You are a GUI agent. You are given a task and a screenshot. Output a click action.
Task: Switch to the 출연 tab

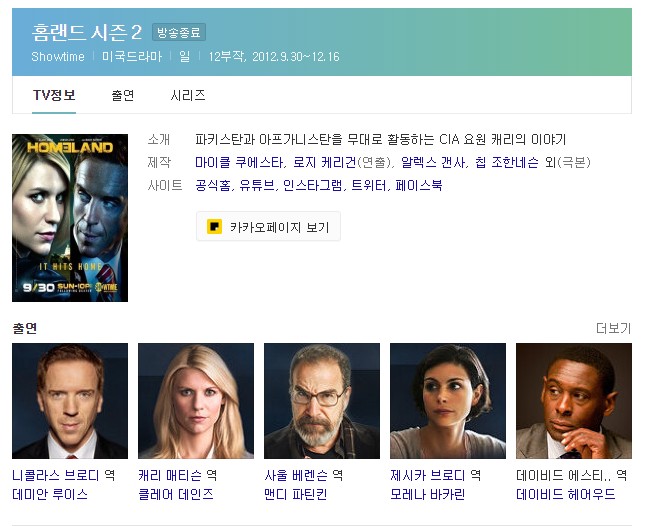(123, 95)
